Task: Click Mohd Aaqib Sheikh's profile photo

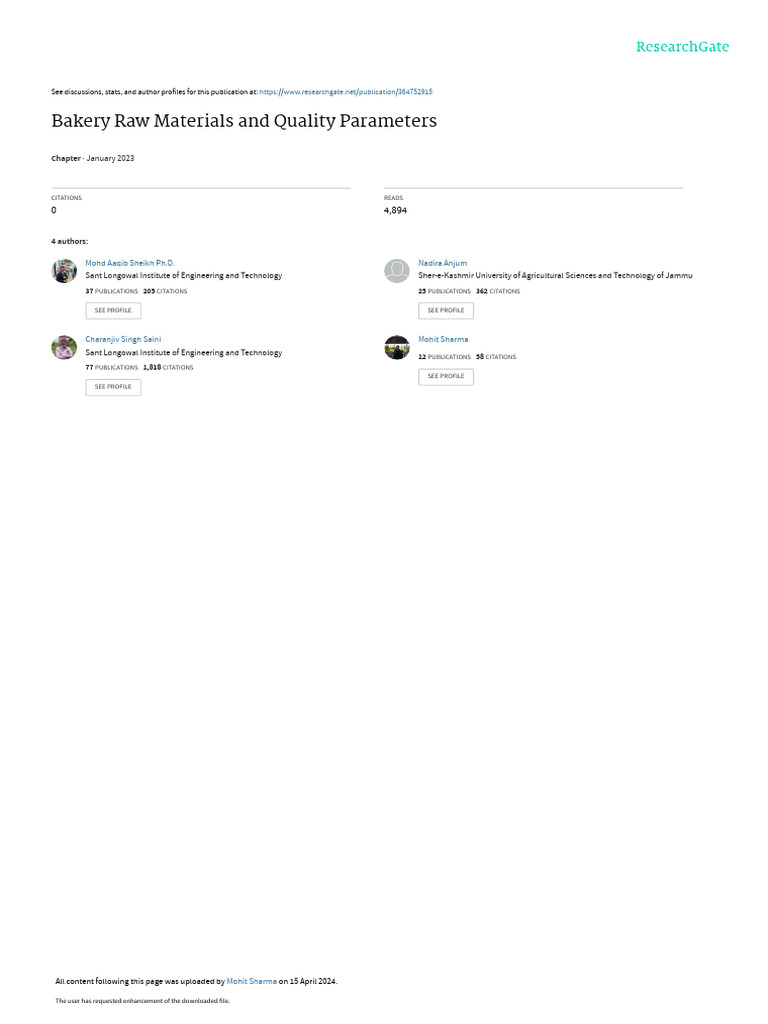Action: pos(64,270)
